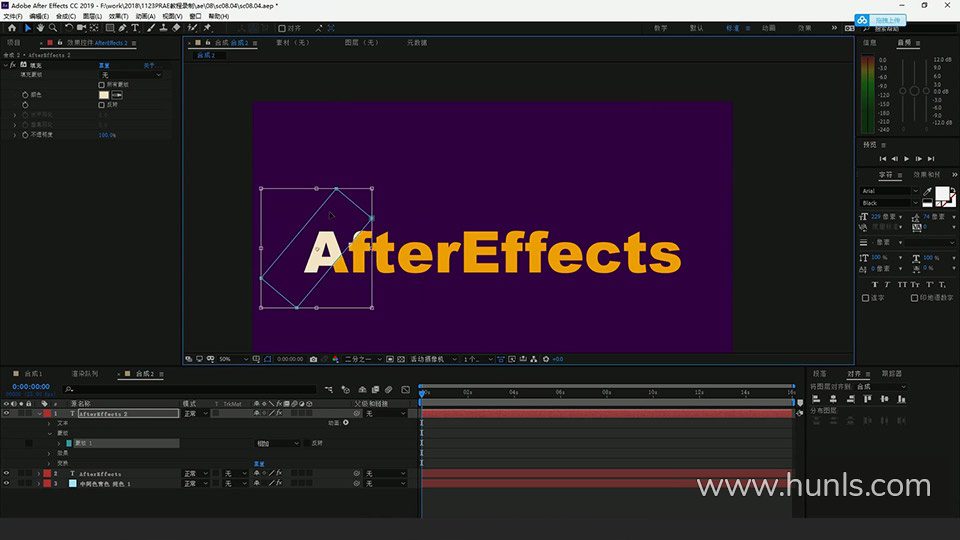Select the Pan Behind anchor point tool

[94, 28]
